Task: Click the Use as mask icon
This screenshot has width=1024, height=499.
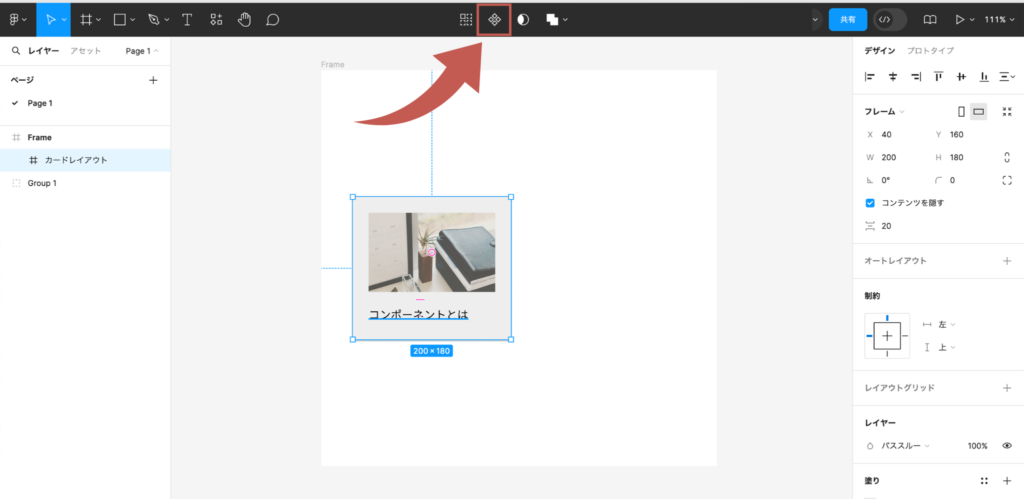Action: pyautogui.click(x=523, y=20)
